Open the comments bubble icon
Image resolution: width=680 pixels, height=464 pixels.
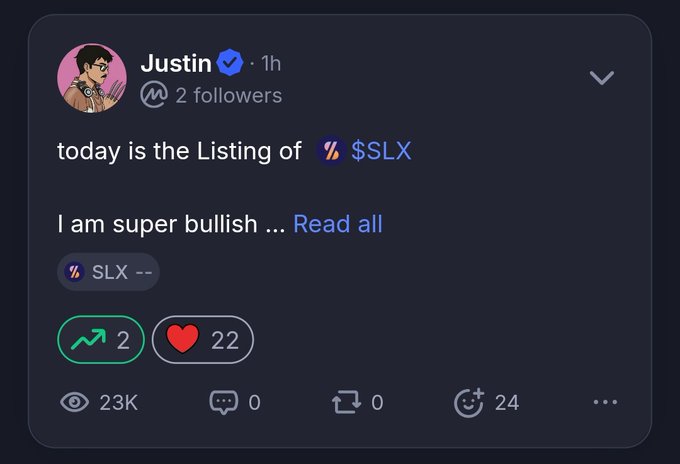point(224,402)
